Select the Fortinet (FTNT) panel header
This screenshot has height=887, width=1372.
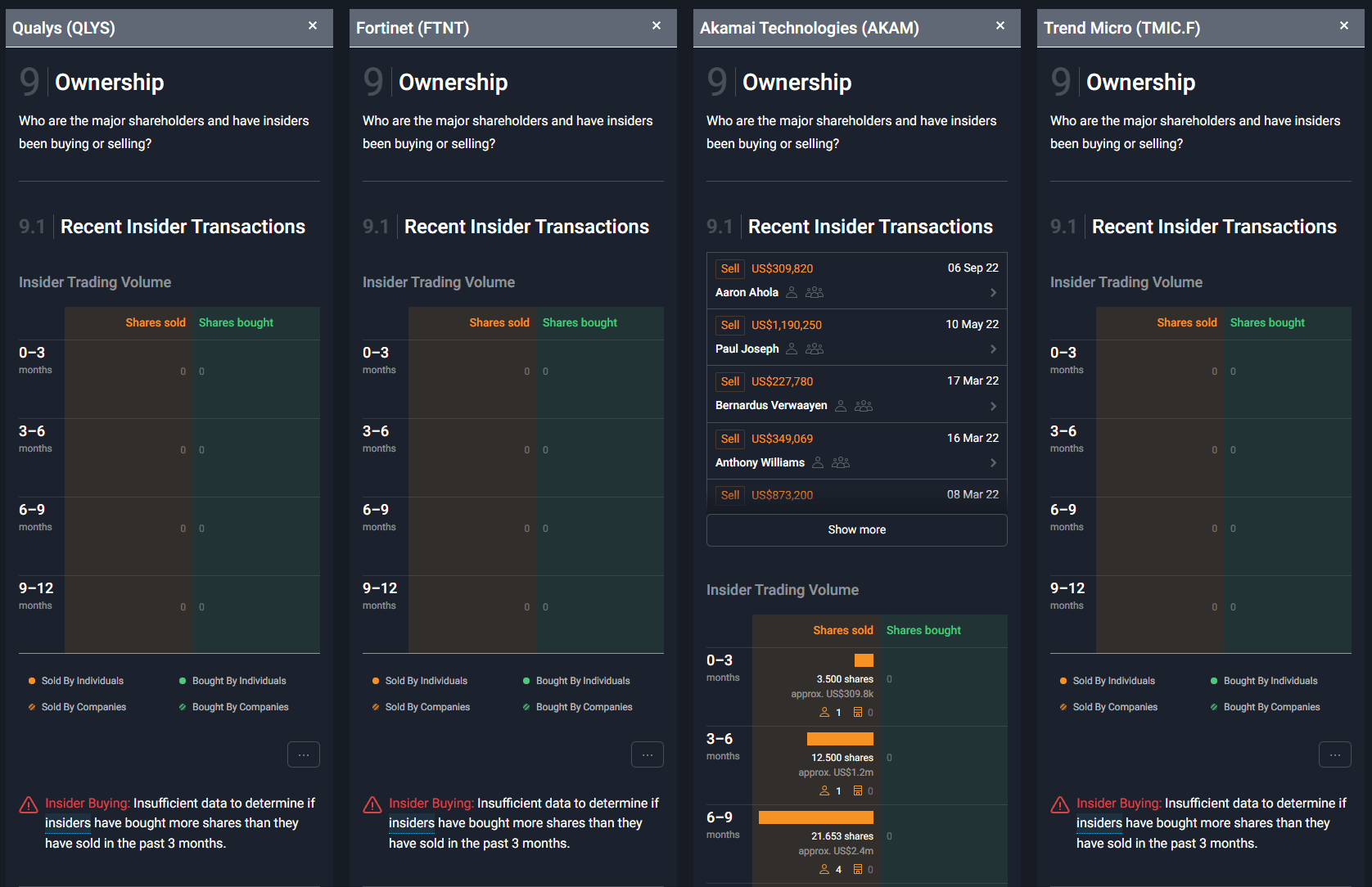513,28
